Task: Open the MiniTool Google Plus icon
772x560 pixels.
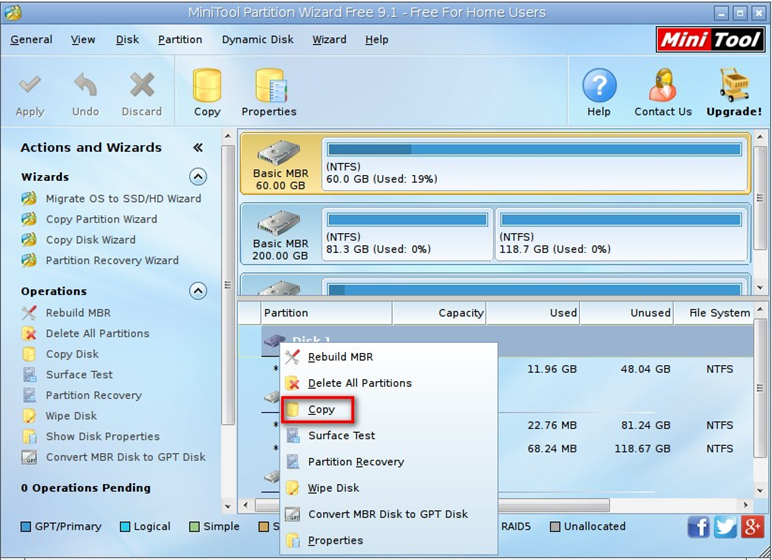Action: pos(752,527)
